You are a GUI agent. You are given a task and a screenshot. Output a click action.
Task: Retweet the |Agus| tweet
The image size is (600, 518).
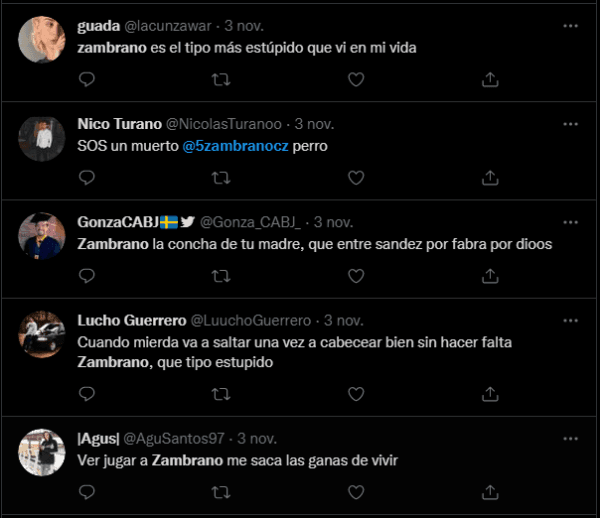pos(220,491)
